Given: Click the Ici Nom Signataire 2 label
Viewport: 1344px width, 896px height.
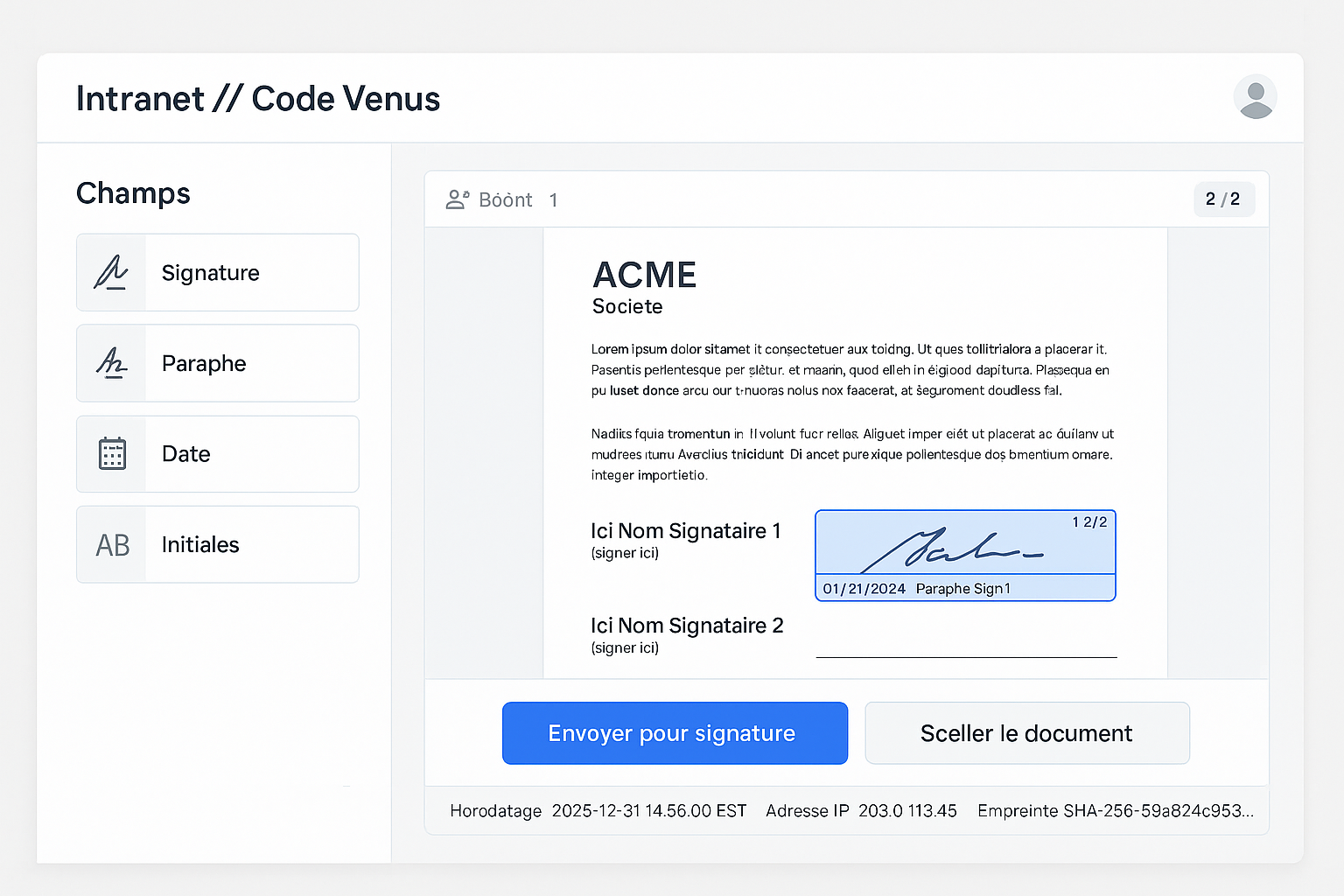Looking at the screenshot, I should pyautogui.click(x=687, y=626).
